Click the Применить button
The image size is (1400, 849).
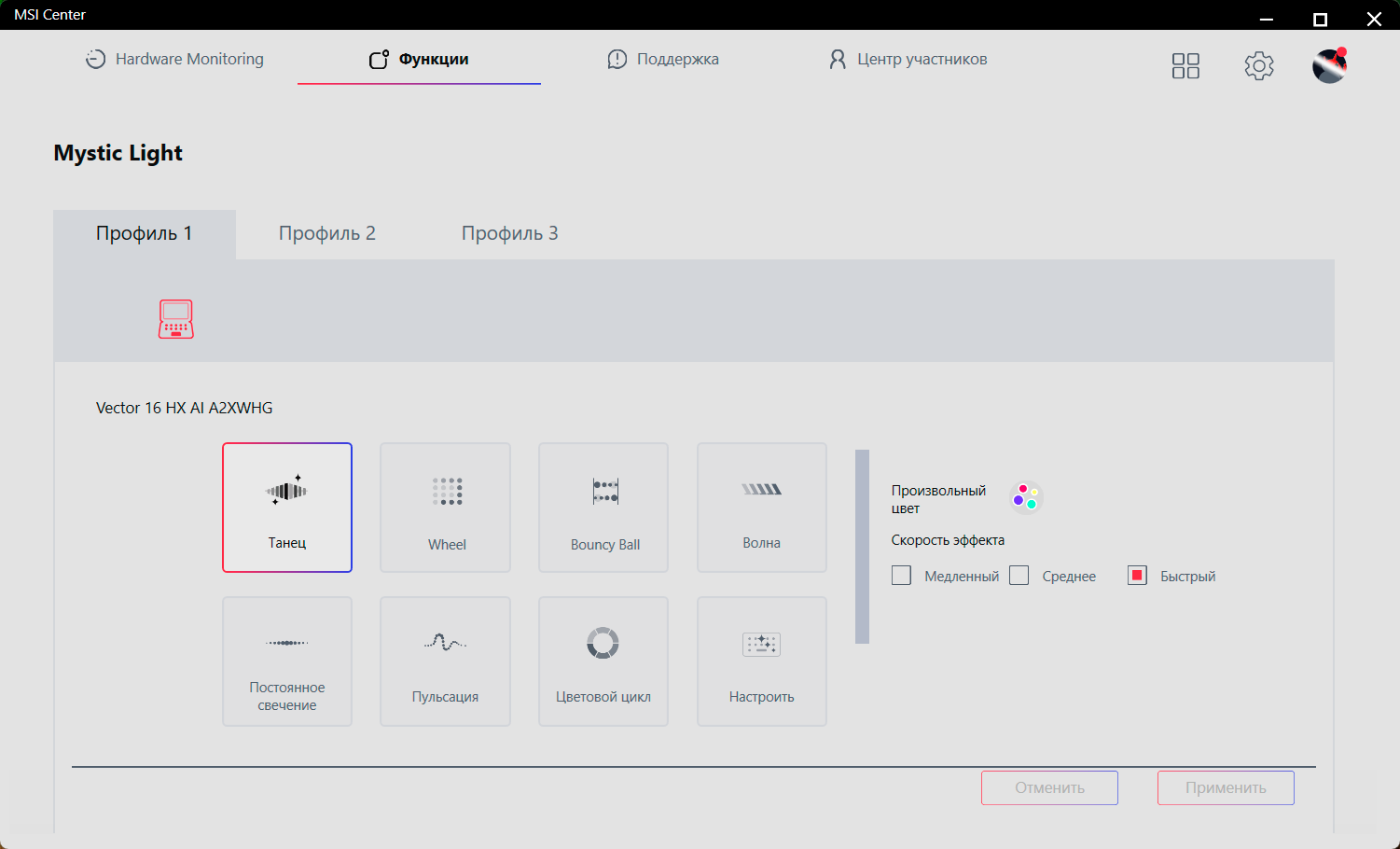[1226, 787]
